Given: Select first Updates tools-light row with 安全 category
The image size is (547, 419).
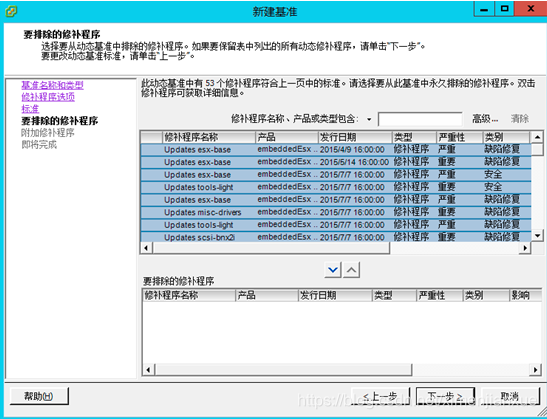Looking at the screenshot, I should coord(336,187).
